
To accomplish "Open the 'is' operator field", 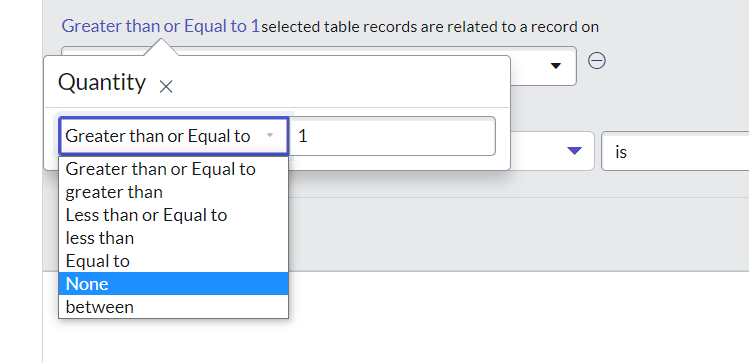I will click(675, 151).
